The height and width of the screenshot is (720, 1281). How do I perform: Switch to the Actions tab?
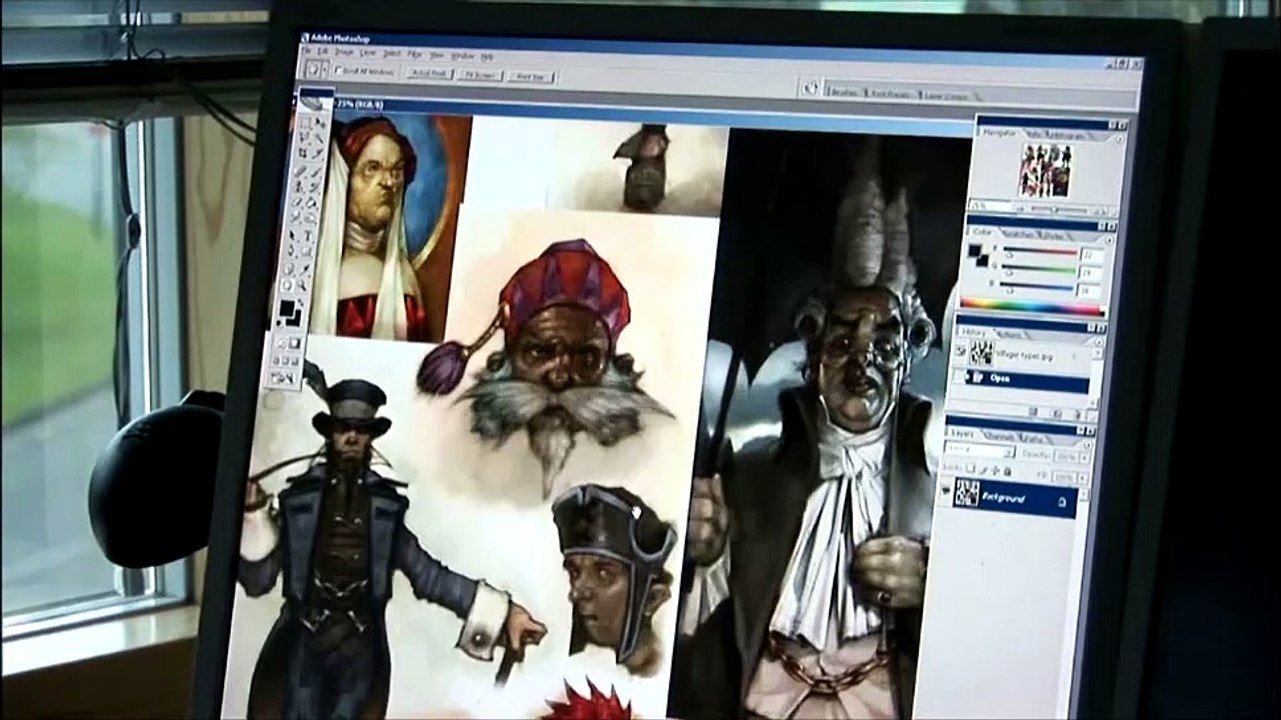[x=1009, y=335]
